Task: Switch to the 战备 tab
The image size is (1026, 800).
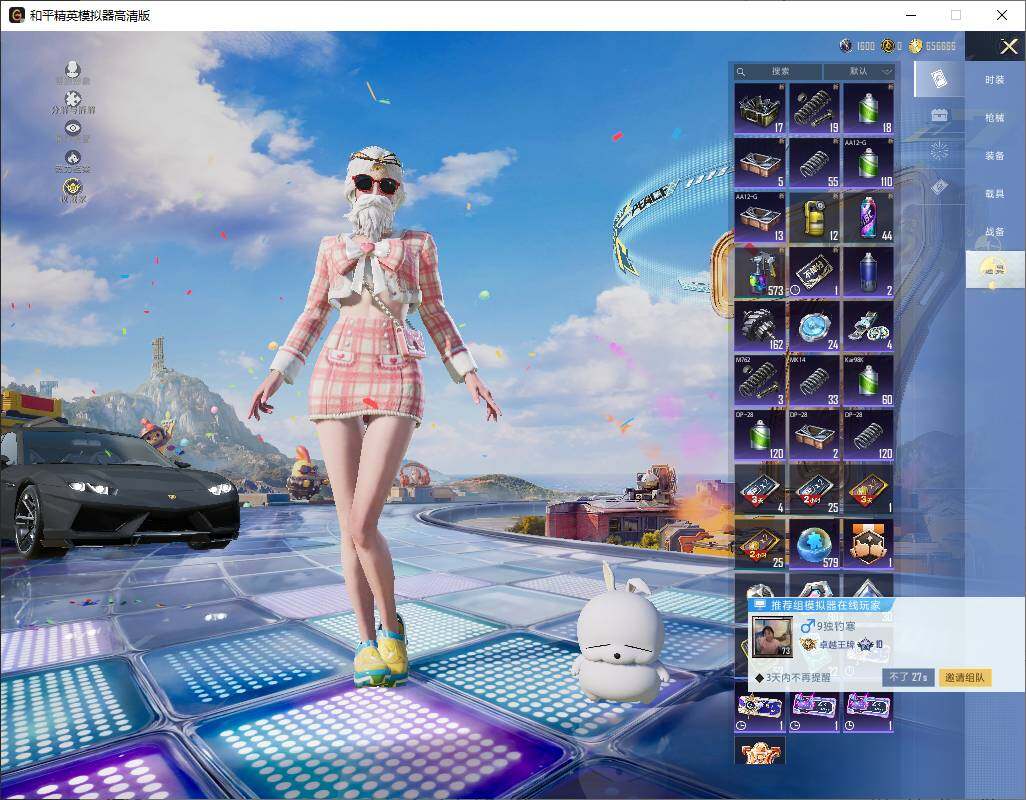Action: click(995, 232)
